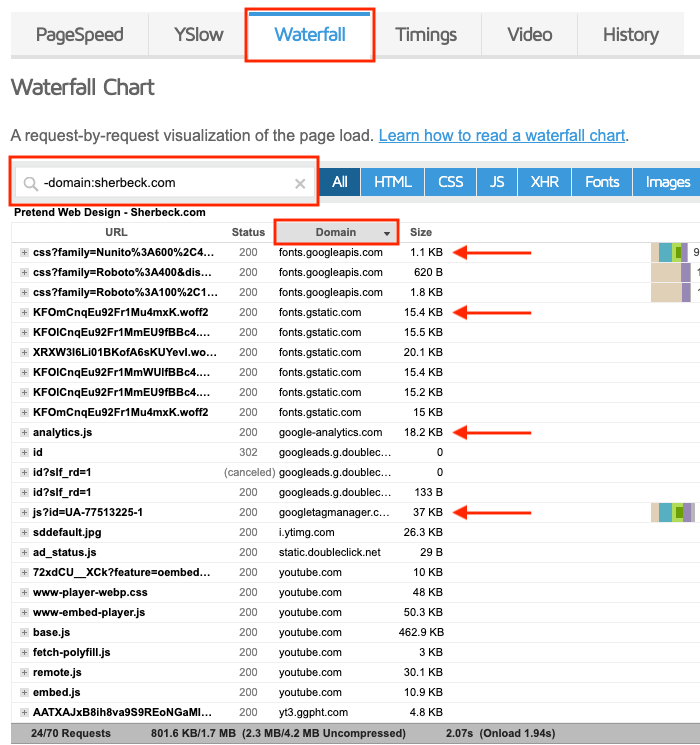Click the Pretend Web Design - Sherbeck.com title
This screenshot has height=745, width=700.
pos(110,212)
